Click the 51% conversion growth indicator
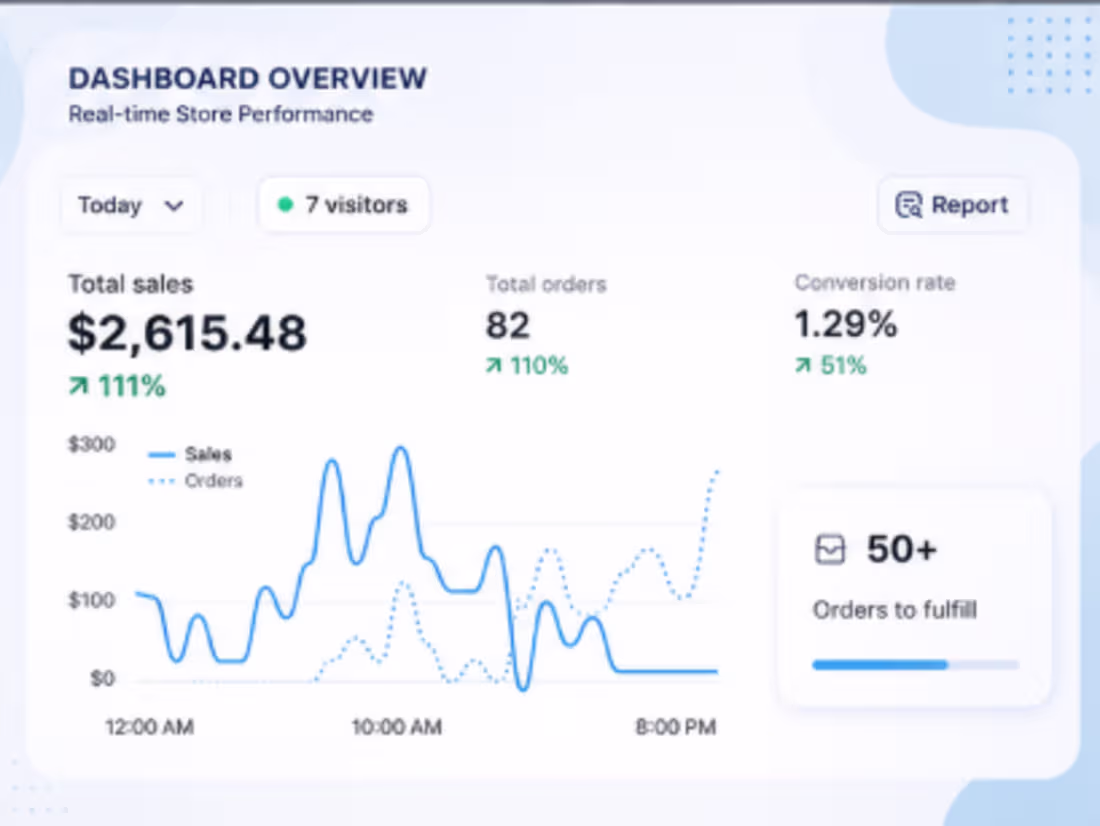This screenshot has width=1100, height=826. click(831, 366)
